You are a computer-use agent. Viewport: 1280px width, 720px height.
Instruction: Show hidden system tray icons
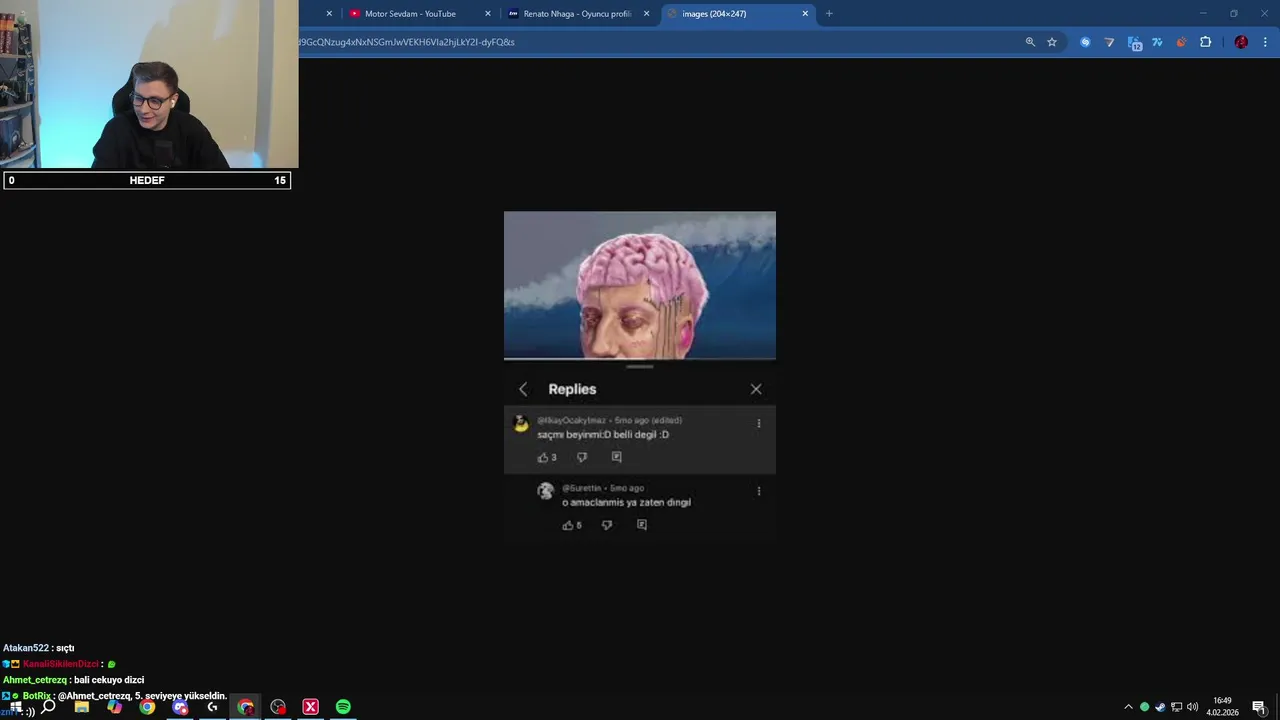[x=1129, y=707]
